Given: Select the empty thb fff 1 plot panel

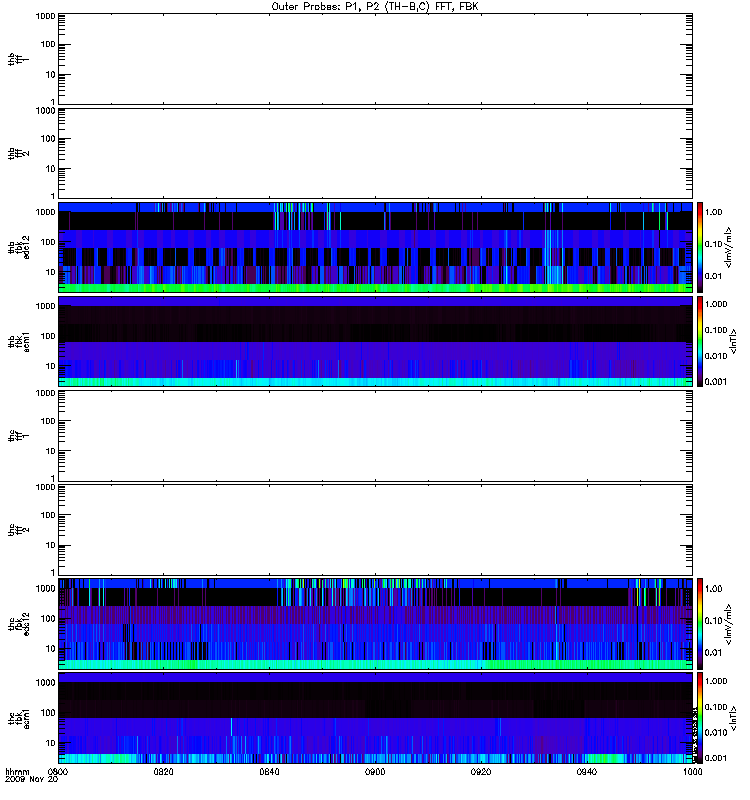Looking at the screenshot, I should 375,59.
